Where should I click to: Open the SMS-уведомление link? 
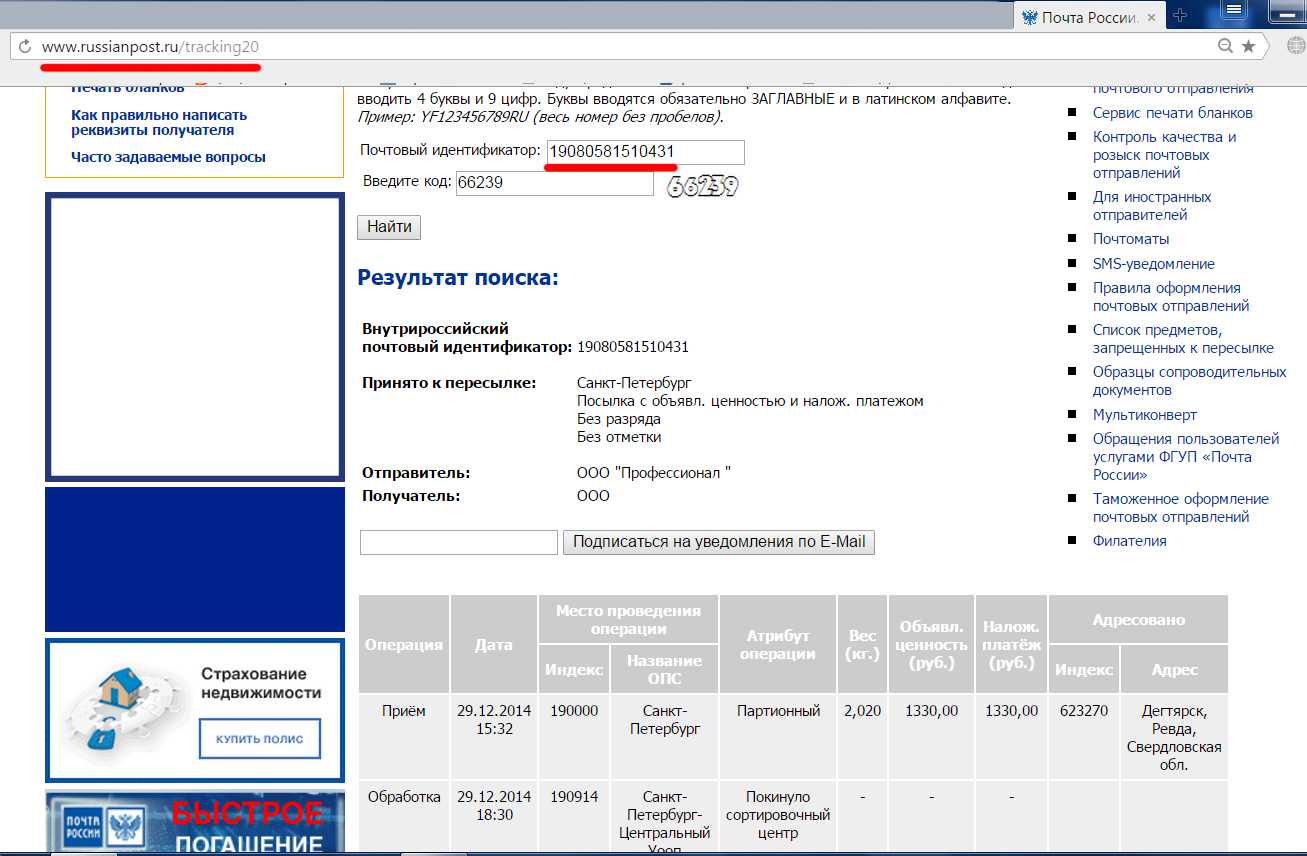(1154, 264)
